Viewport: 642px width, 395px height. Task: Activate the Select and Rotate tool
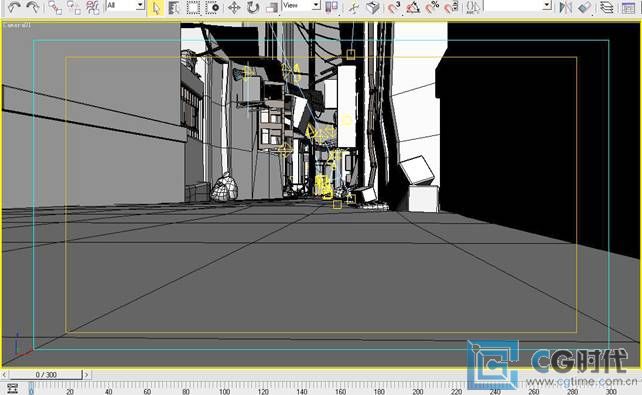point(253,8)
